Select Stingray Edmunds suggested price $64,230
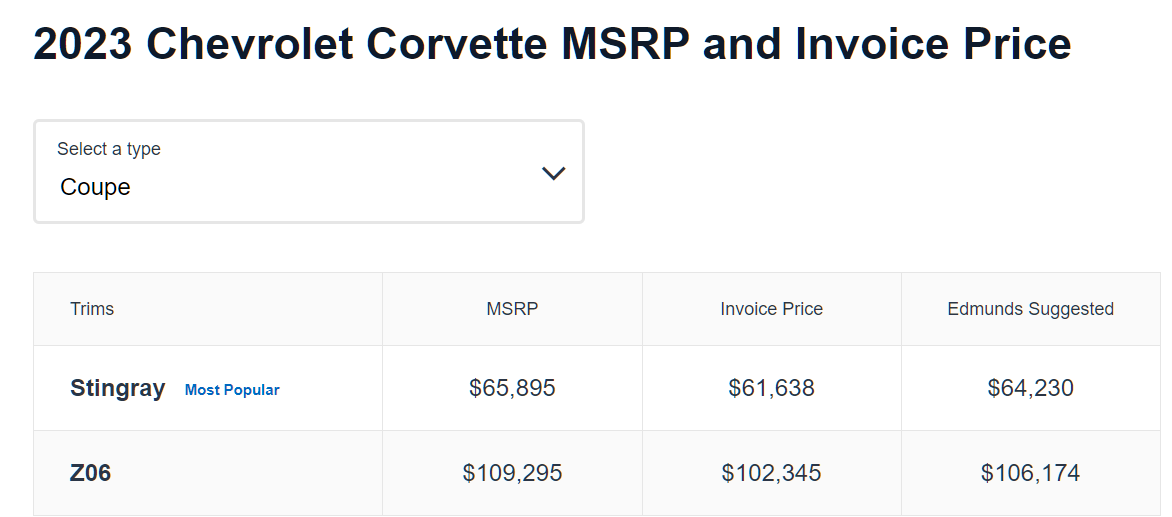Image resolution: width=1172 pixels, height=517 pixels. [1031, 388]
